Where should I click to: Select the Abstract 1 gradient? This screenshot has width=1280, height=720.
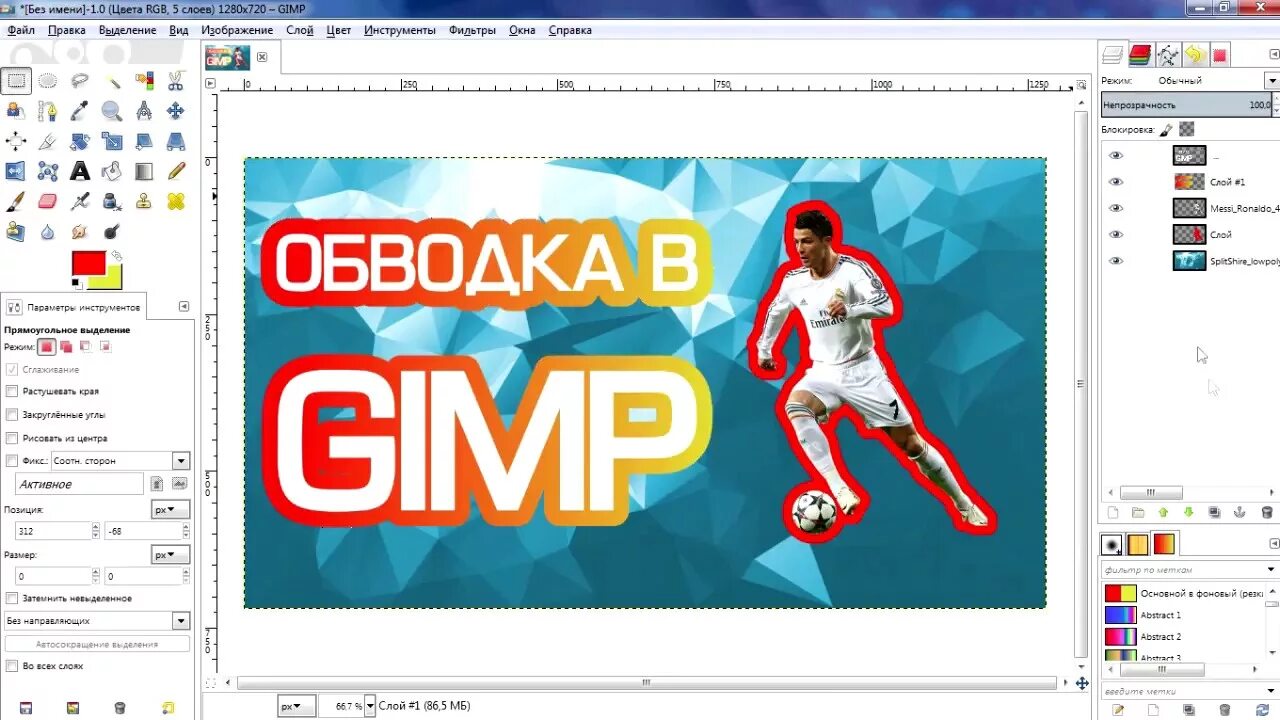(1160, 615)
